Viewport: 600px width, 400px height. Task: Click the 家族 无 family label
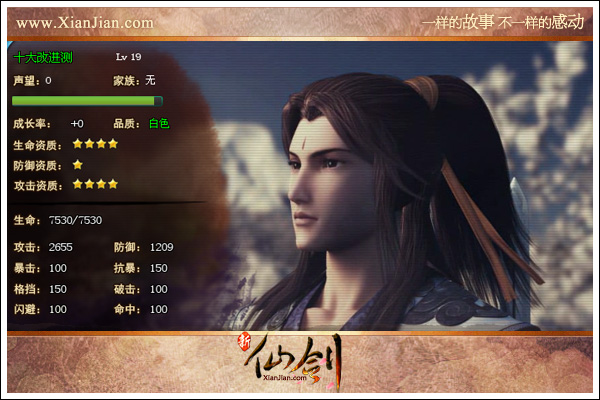pyautogui.click(x=134, y=80)
